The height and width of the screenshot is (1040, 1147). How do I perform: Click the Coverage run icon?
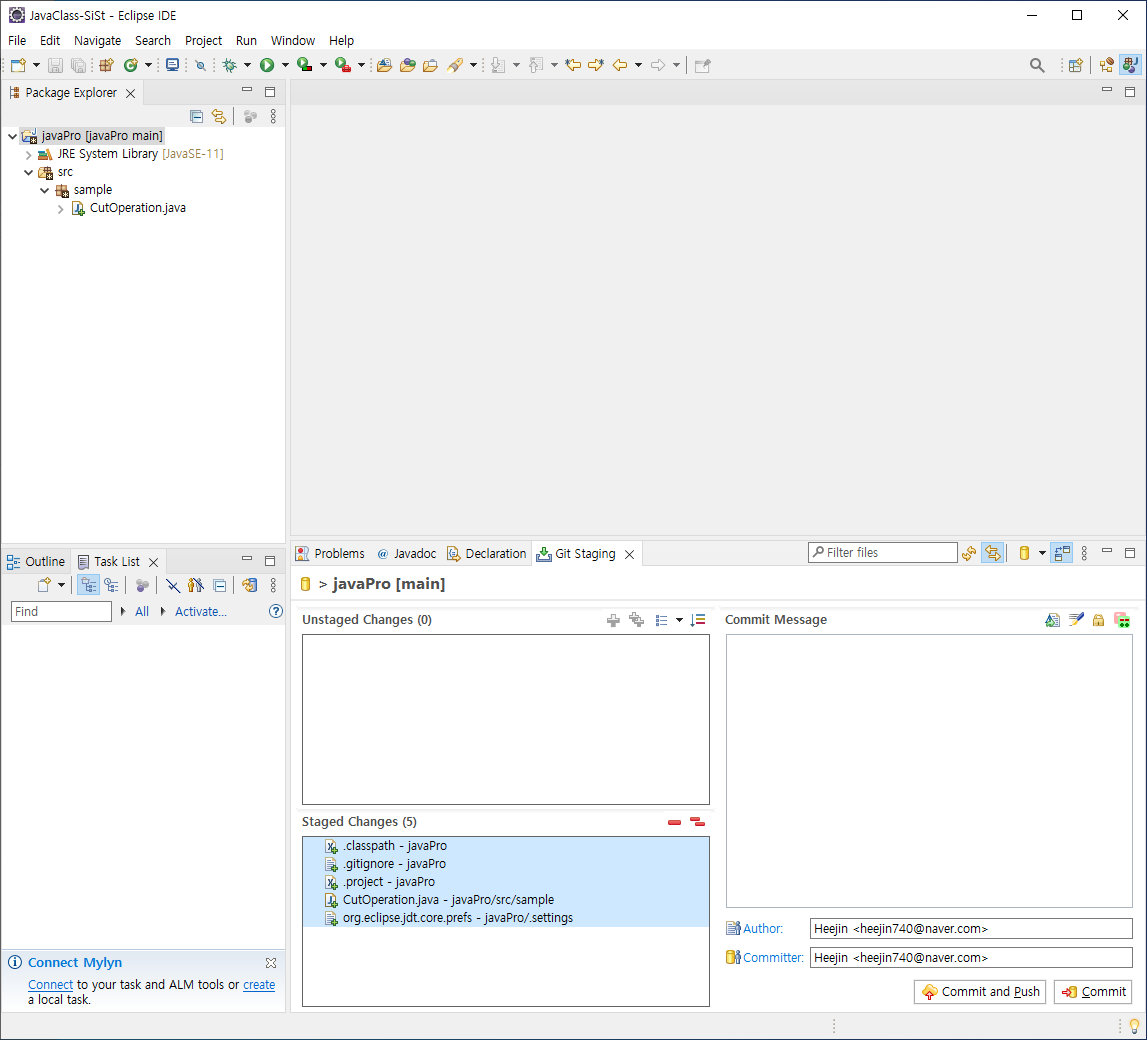tap(305, 65)
